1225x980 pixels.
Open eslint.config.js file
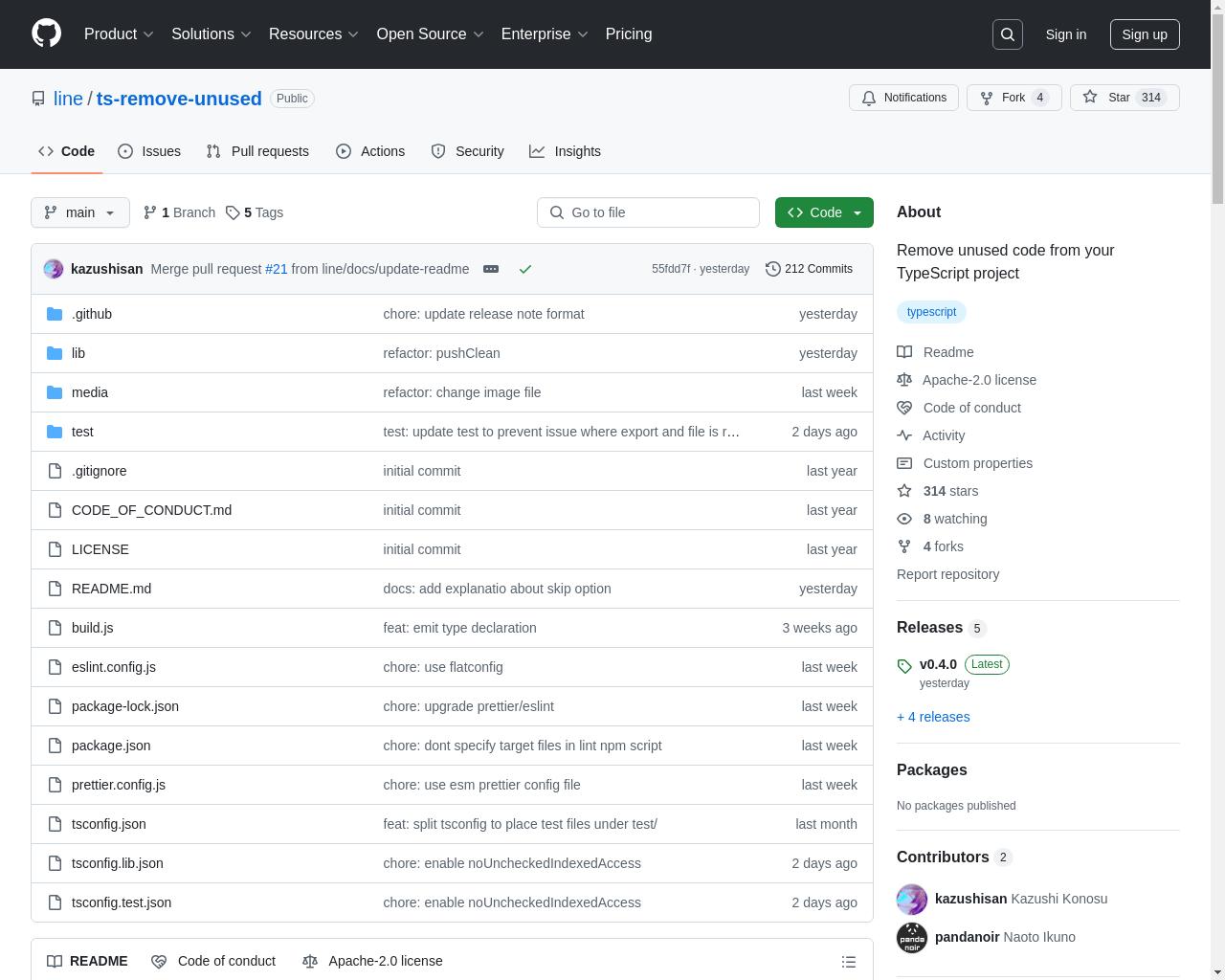point(113,667)
